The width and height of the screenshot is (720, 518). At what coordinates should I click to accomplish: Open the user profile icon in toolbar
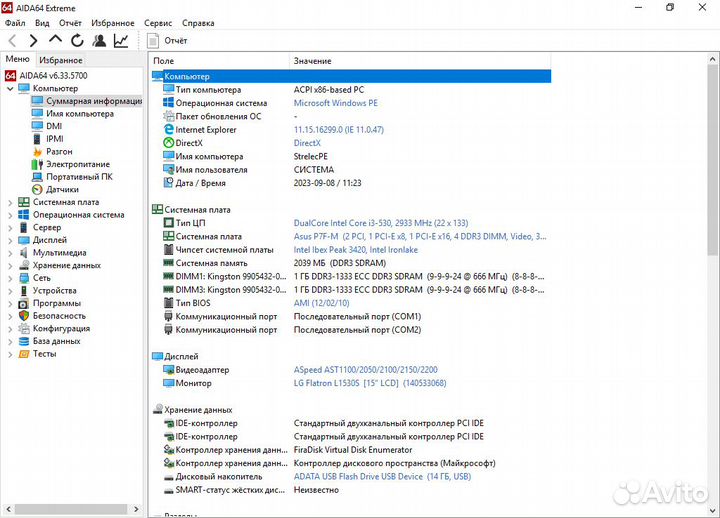pyautogui.click(x=99, y=41)
